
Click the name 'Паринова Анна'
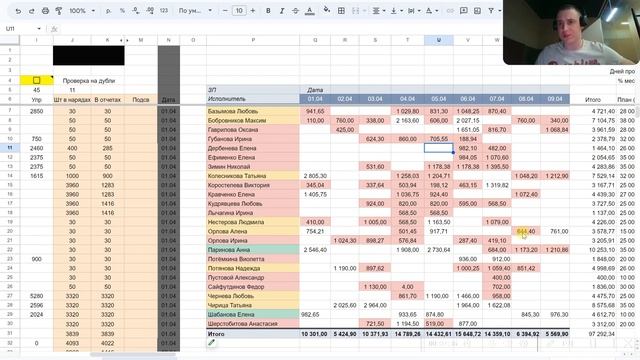229,250
